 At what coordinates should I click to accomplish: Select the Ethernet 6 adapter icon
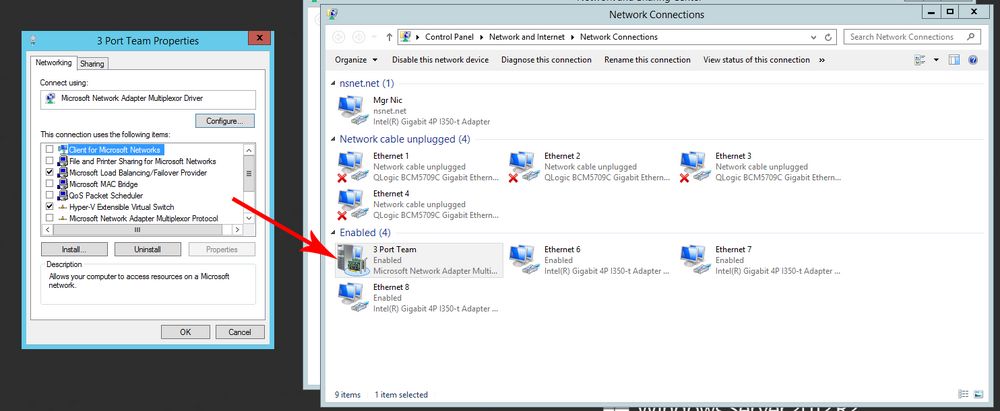(x=524, y=260)
